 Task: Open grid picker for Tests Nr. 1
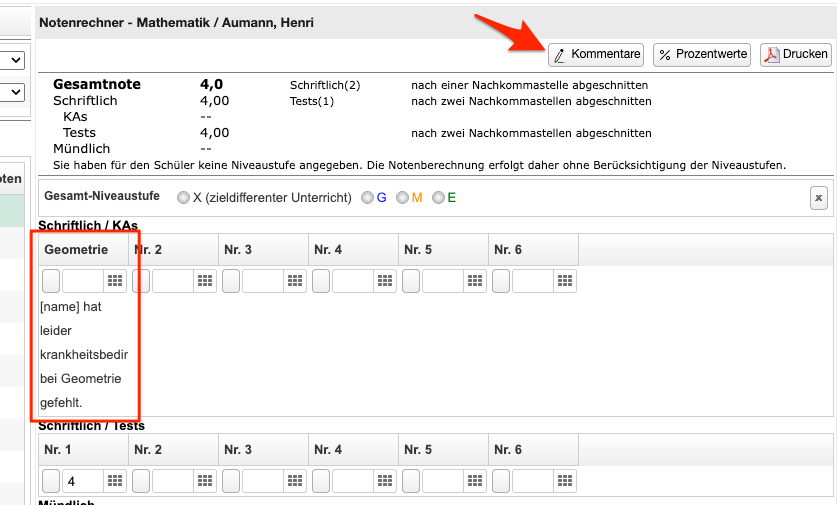coord(115,481)
